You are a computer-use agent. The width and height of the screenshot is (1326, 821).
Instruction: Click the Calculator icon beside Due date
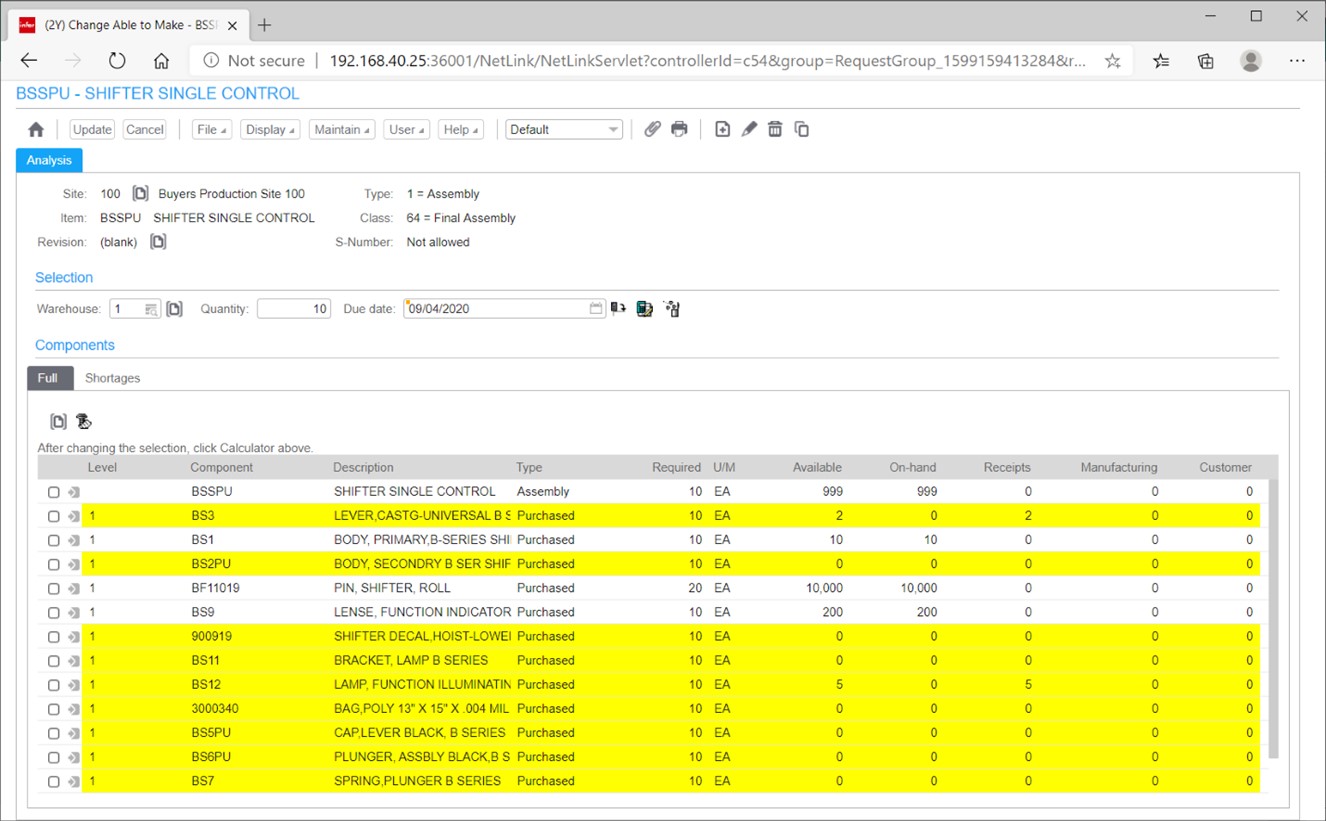[x=645, y=309]
